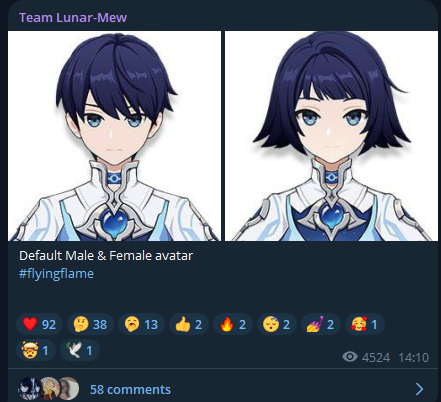This screenshot has height=402, width=441.
Task: Open the 58 comments thread
Action: 130,389
